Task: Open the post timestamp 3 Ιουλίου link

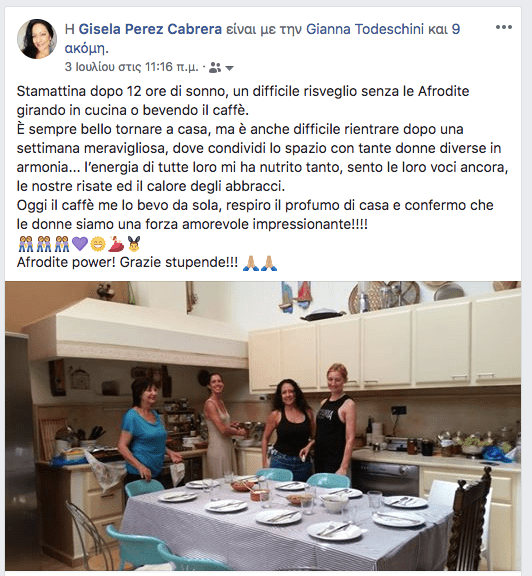Action: 132,67
